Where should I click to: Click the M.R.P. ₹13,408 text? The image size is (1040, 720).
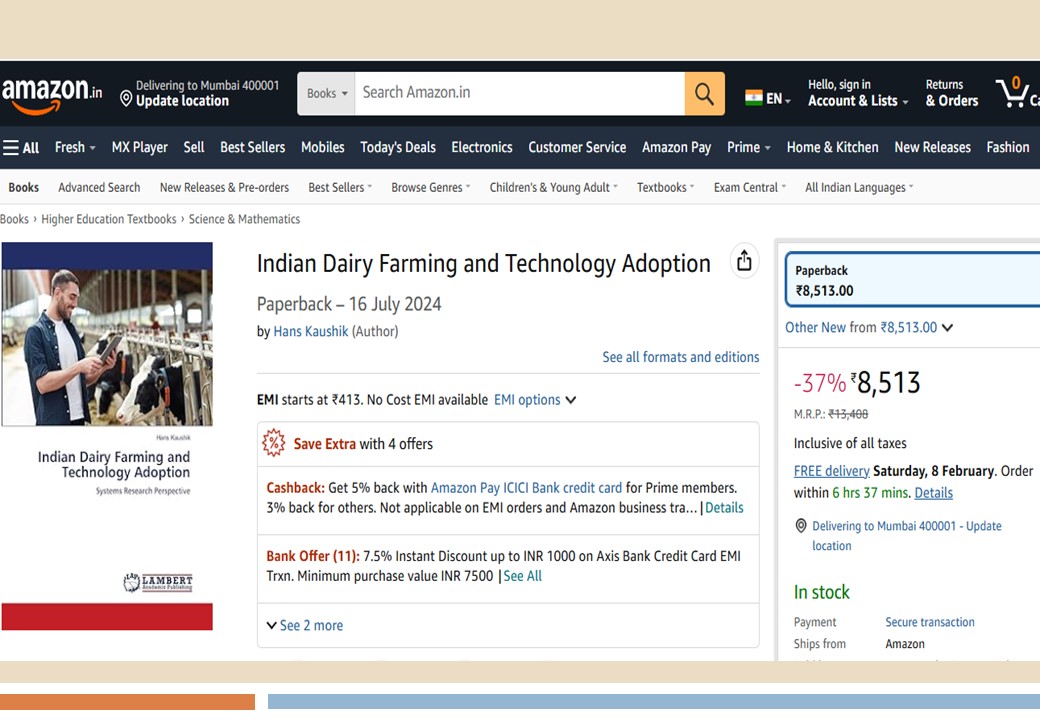tap(831, 414)
